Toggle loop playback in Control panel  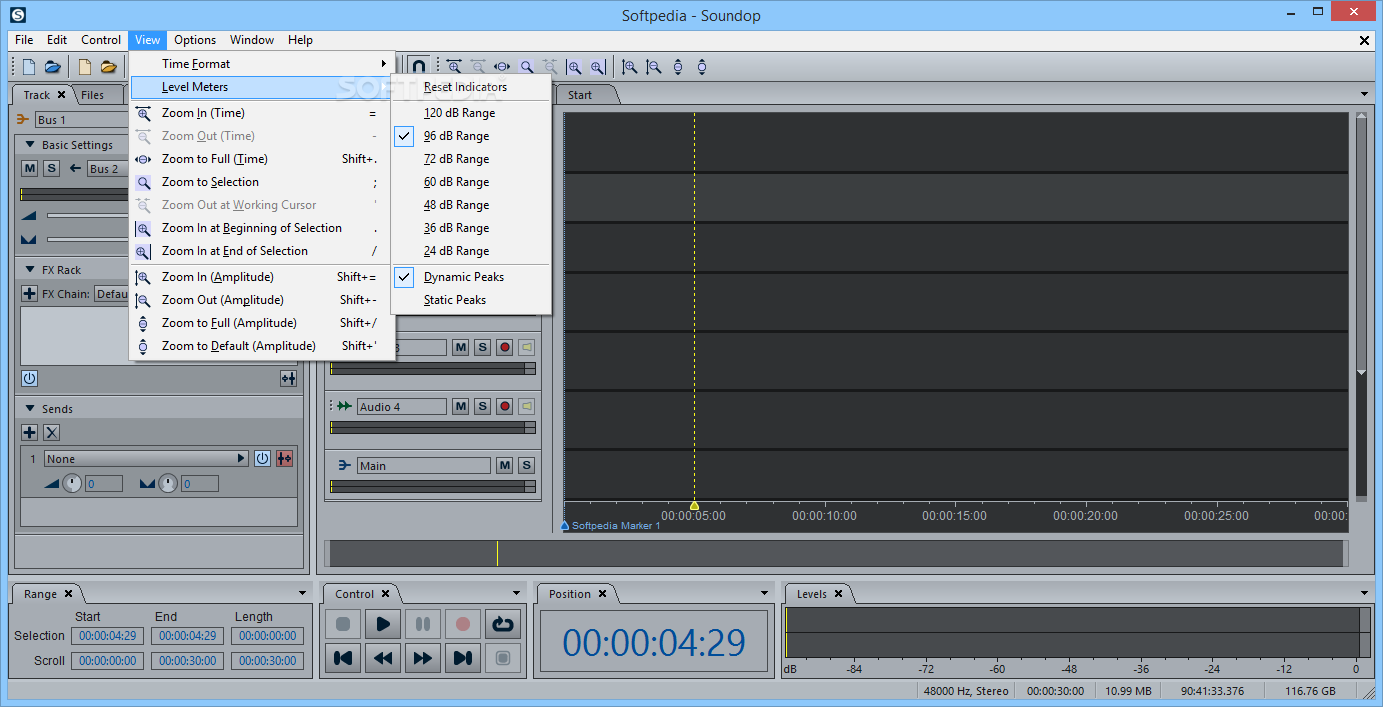click(x=502, y=624)
